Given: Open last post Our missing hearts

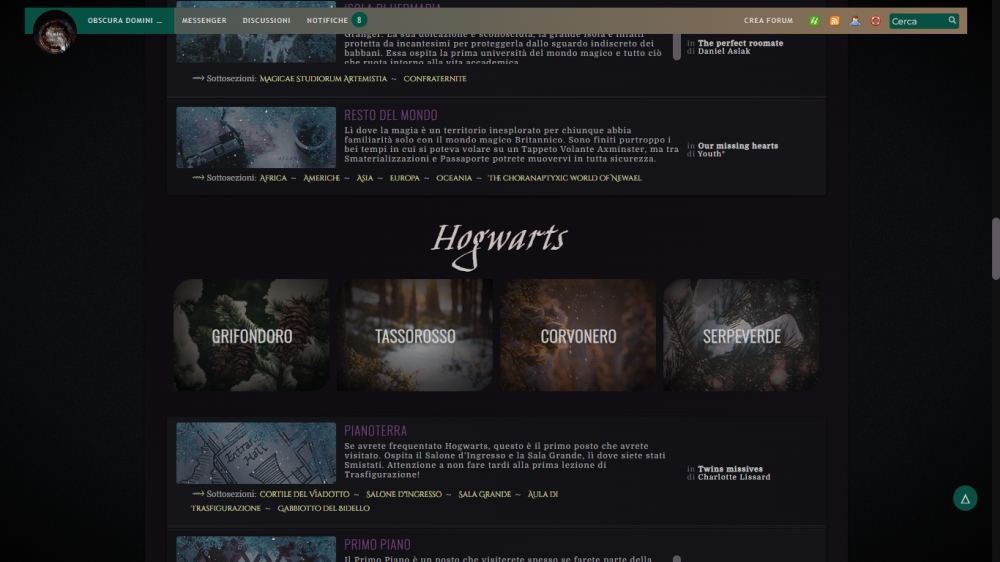Looking at the screenshot, I should pyautogui.click(x=738, y=145).
